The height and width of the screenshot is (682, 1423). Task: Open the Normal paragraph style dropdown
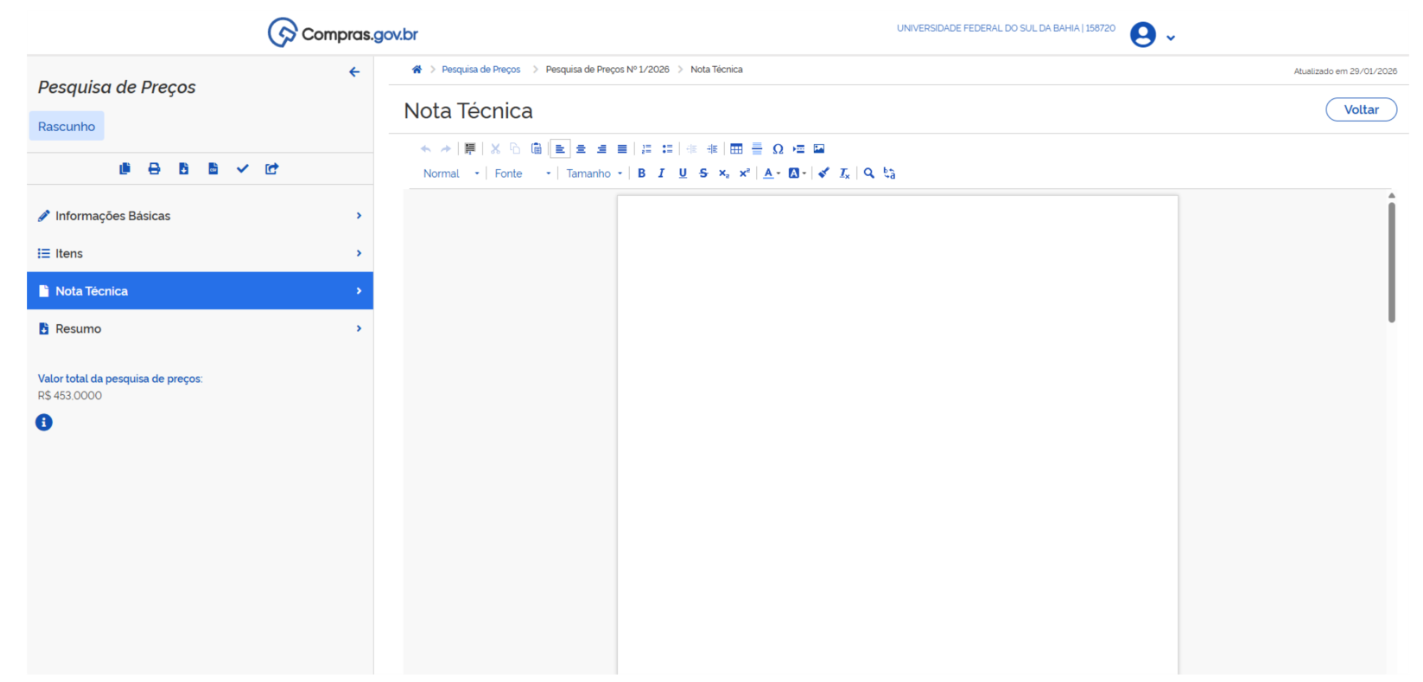point(450,173)
